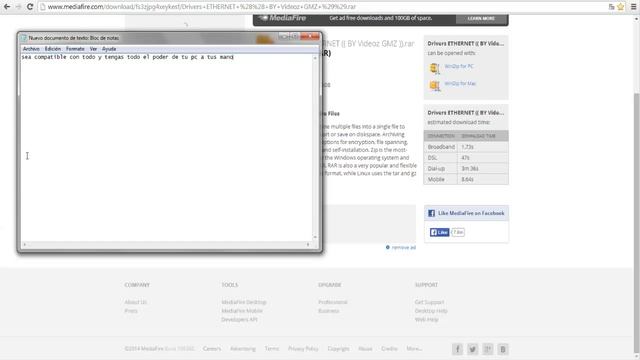Click the Facebook logo icon in sidebar
This screenshot has width=640, height=360.
pyautogui.click(x=431, y=213)
